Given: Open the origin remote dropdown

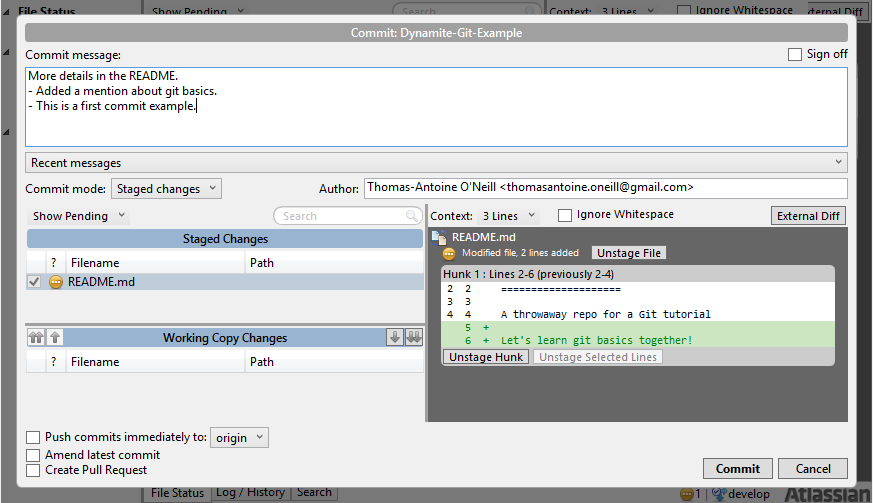Looking at the screenshot, I should click(239, 438).
